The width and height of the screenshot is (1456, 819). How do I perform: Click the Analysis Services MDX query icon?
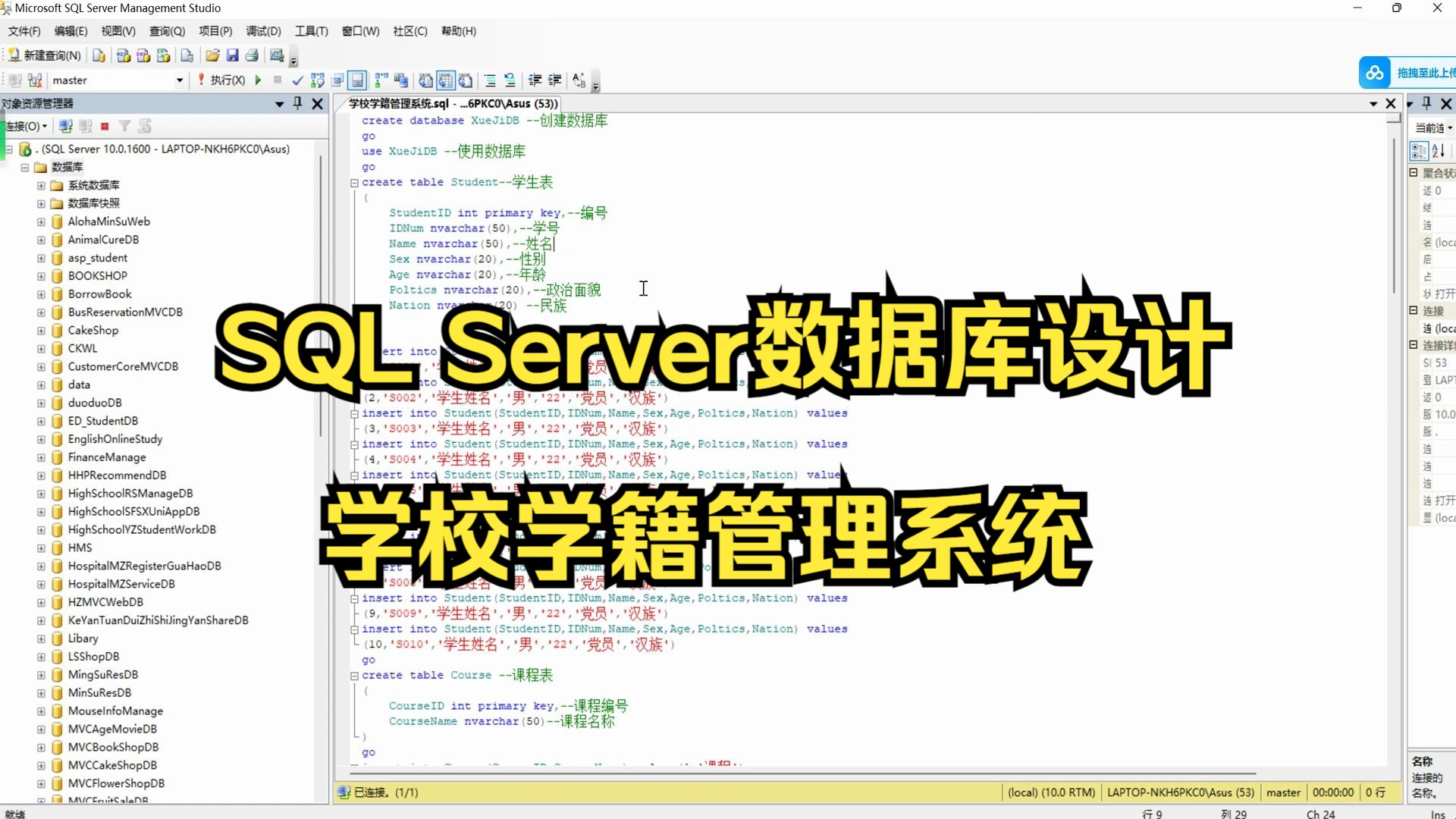pyautogui.click(x=124, y=55)
